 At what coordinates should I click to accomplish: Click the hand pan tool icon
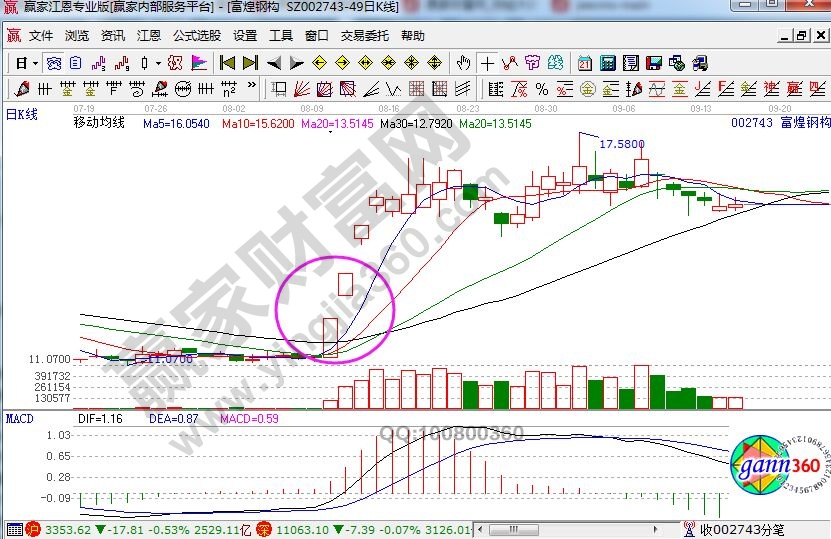tap(463, 63)
